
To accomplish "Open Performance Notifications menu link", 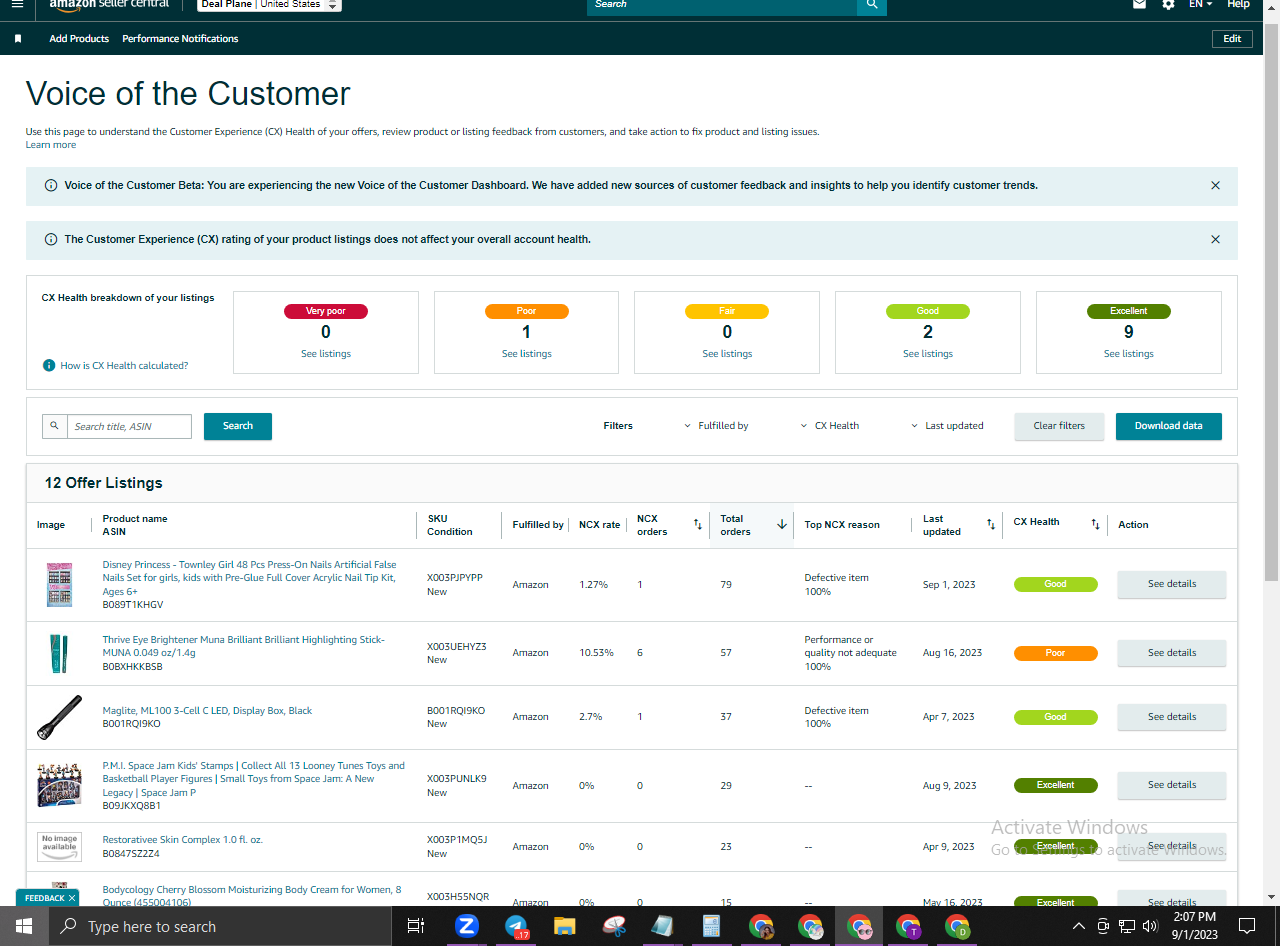I will (x=180, y=39).
